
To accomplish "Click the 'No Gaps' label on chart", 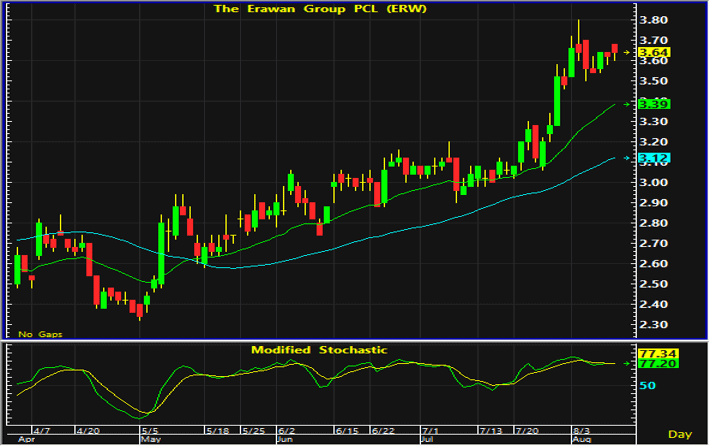I will click(x=40, y=334).
